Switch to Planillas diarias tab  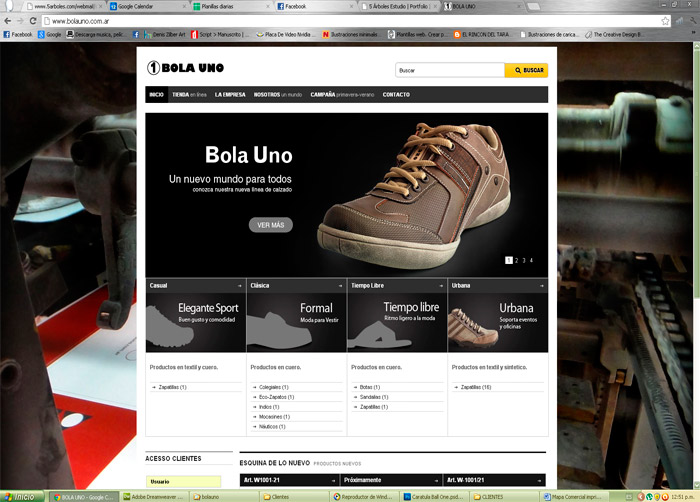click(x=229, y=7)
